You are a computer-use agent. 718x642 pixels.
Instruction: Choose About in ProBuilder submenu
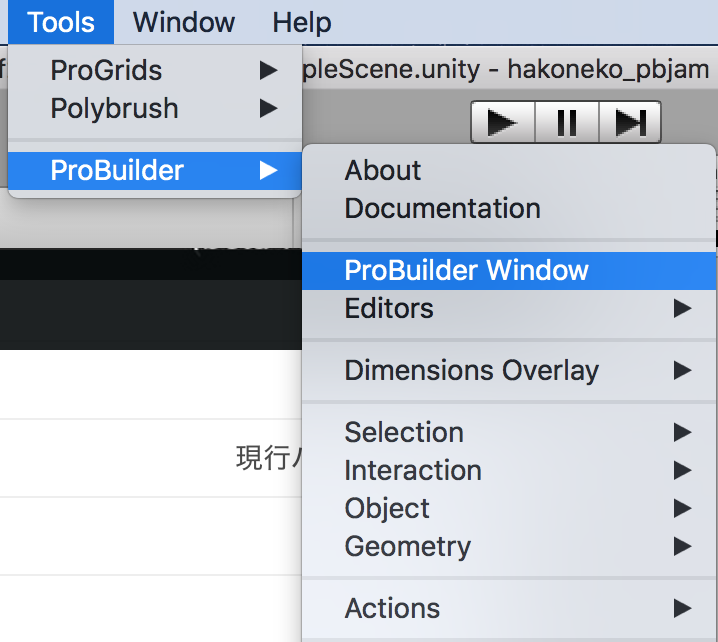(x=509, y=170)
